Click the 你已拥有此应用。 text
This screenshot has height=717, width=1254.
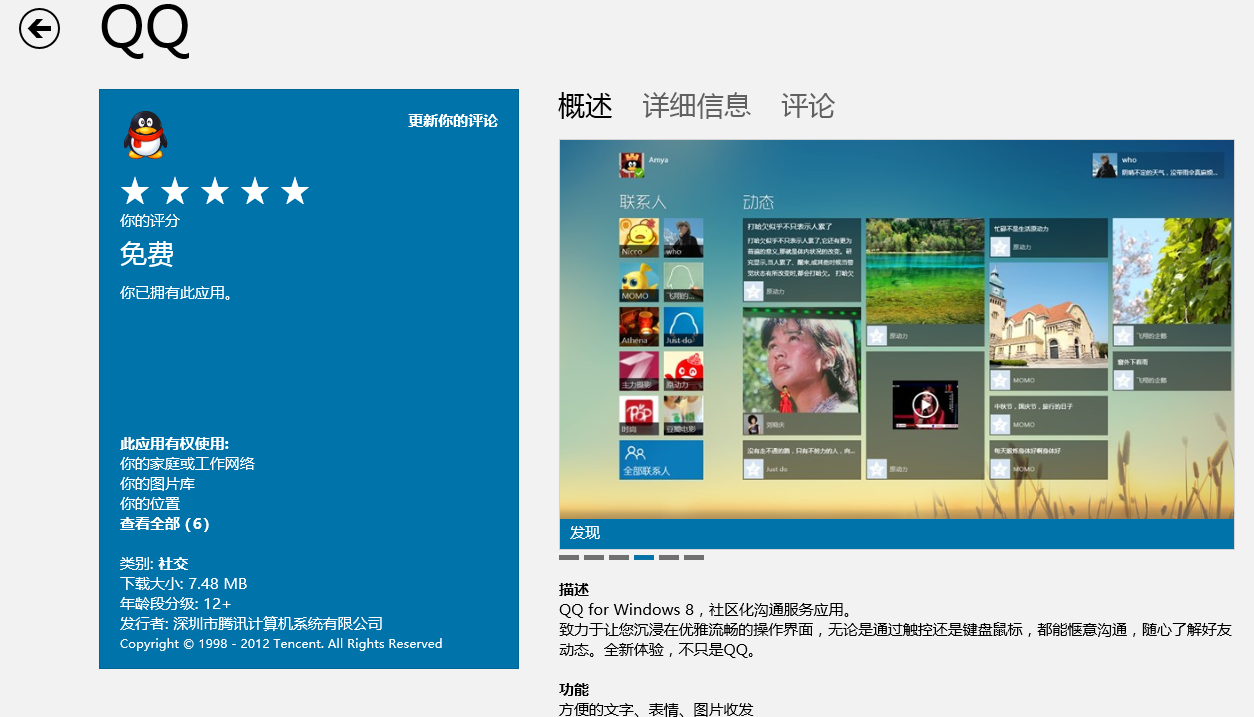(176, 294)
